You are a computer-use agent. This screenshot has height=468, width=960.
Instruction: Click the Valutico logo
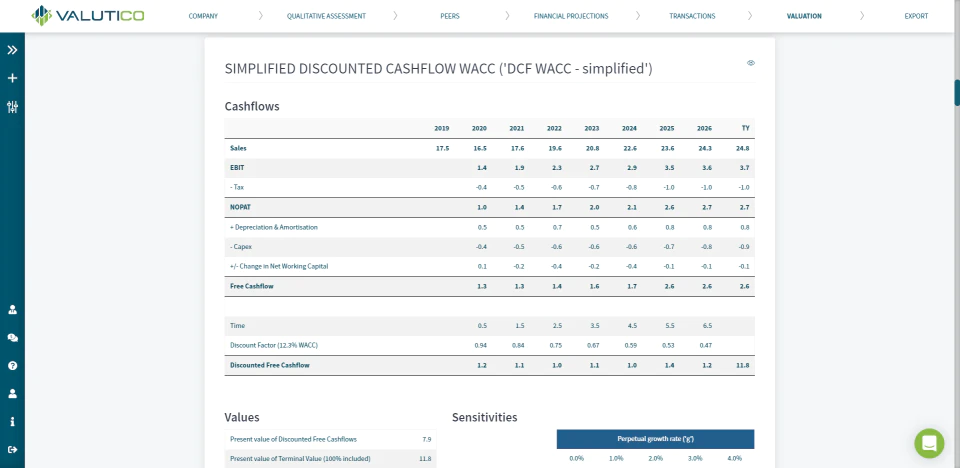pyautogui.click(x=88, y=15)
